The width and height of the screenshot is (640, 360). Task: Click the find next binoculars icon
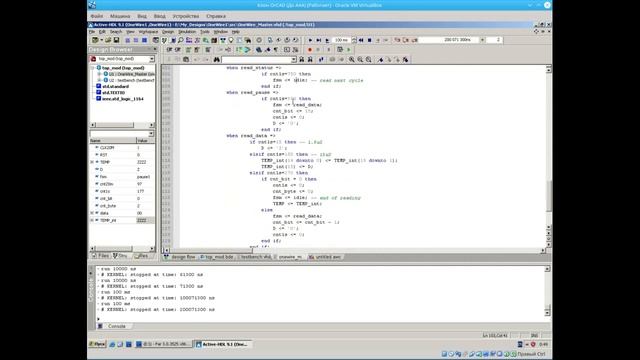(x=310, y=60)
